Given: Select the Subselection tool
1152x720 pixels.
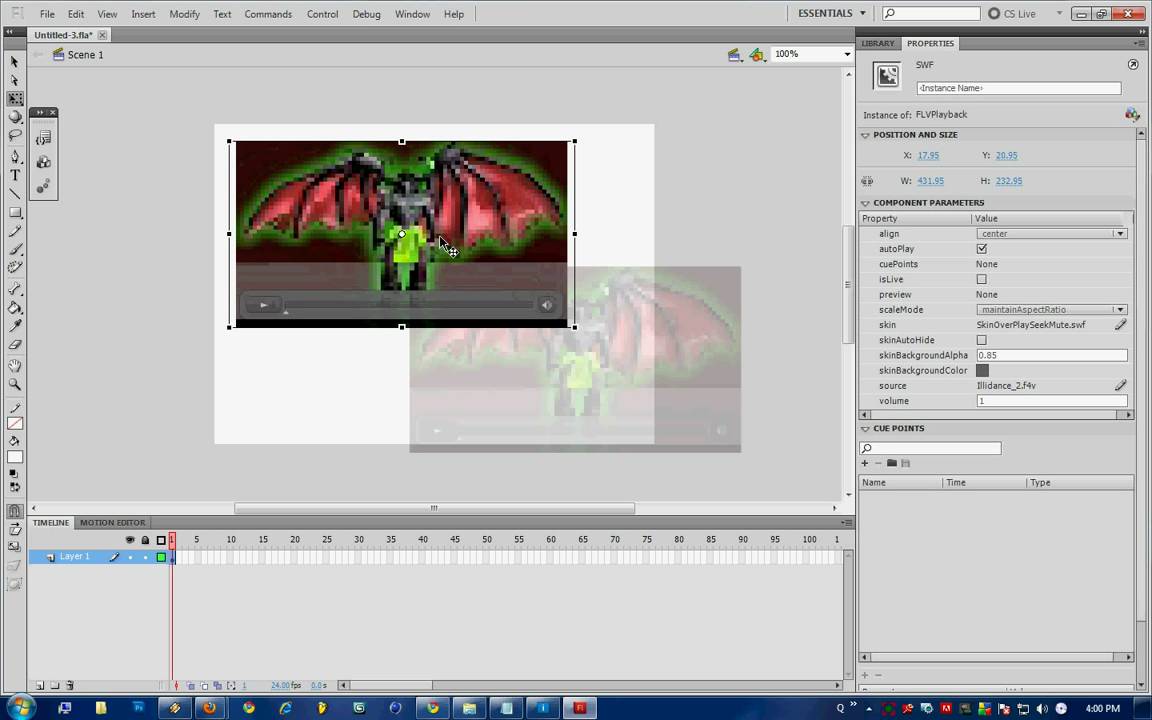Looking at the screenshot, I should coord(14,80).
